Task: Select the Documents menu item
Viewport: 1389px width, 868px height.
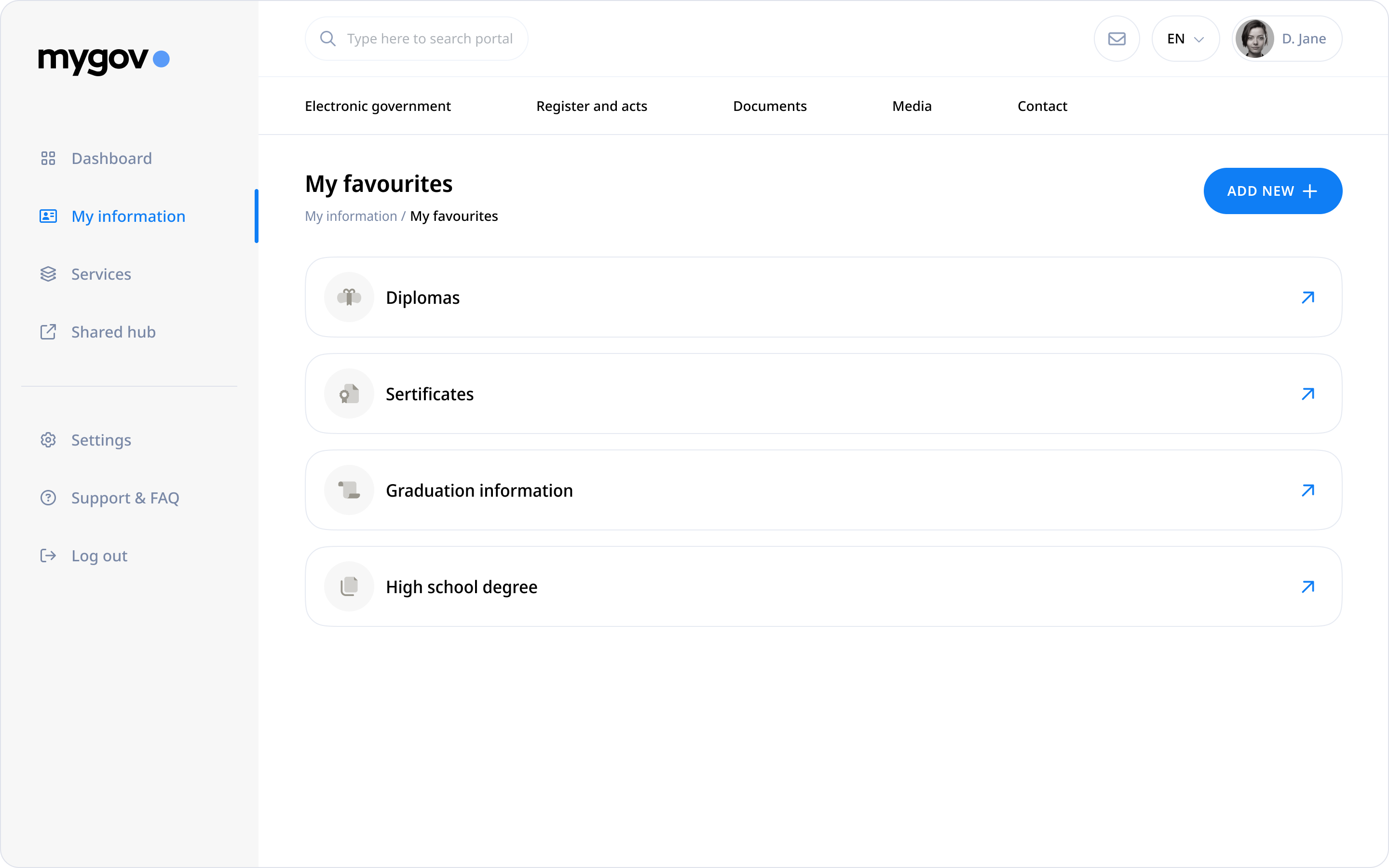Action: click(770, 106)
